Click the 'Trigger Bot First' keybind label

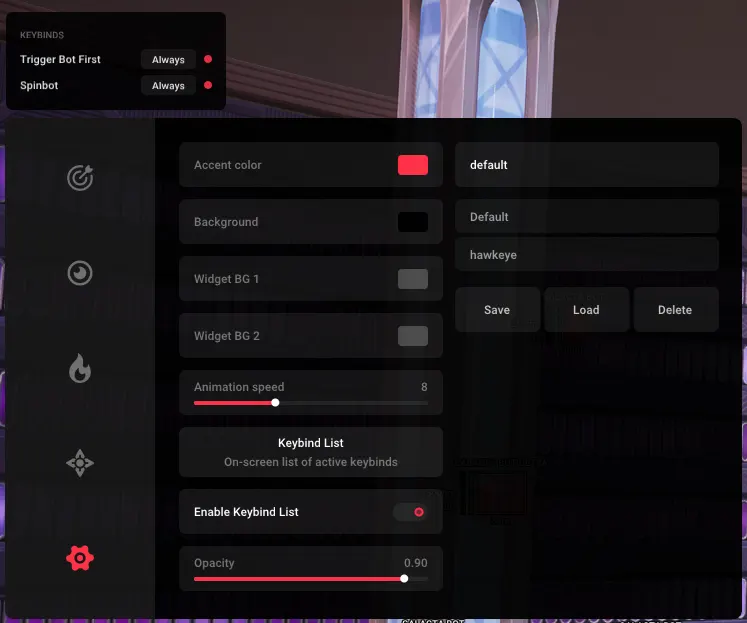pos(60,60)
